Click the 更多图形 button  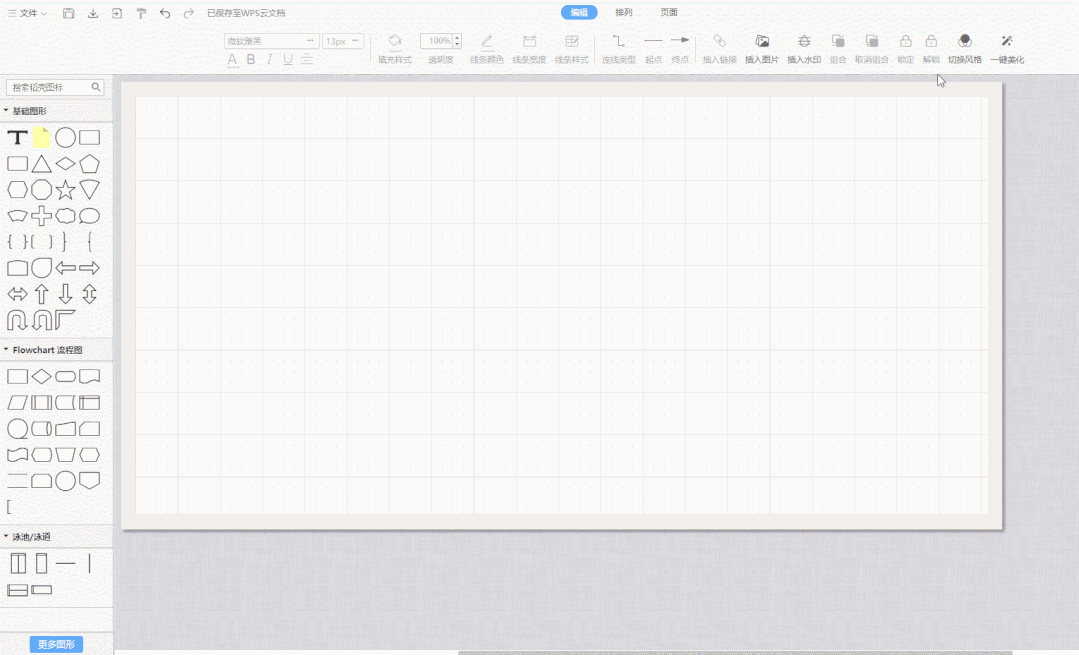(x=56, y=644)
